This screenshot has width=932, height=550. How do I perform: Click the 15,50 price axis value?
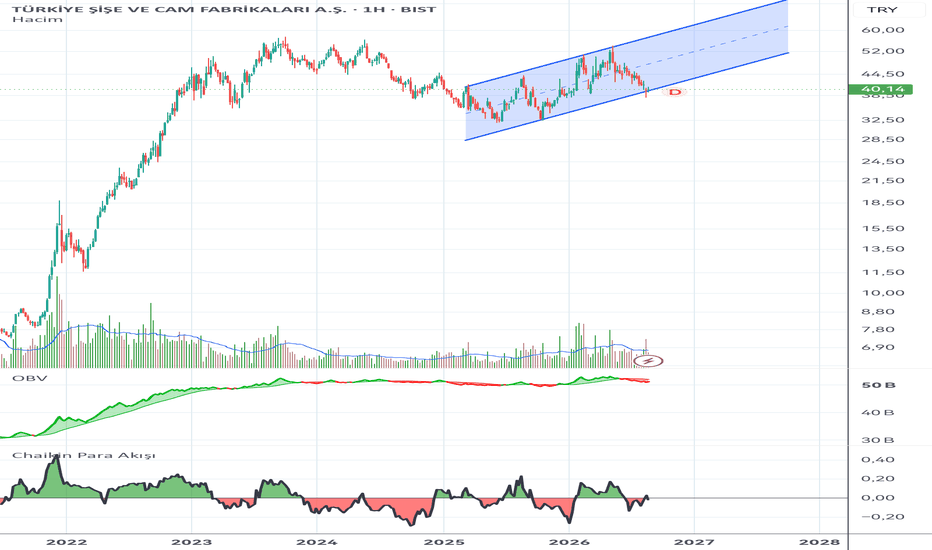tap(883, 228)
